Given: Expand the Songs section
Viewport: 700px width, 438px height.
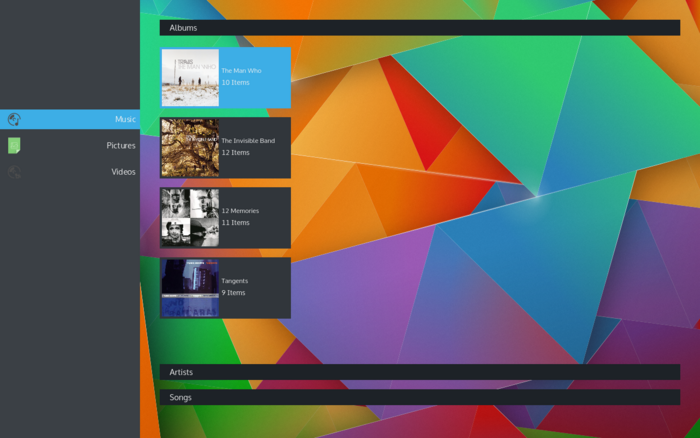Looking at the screenshot, I should [419, 397].
